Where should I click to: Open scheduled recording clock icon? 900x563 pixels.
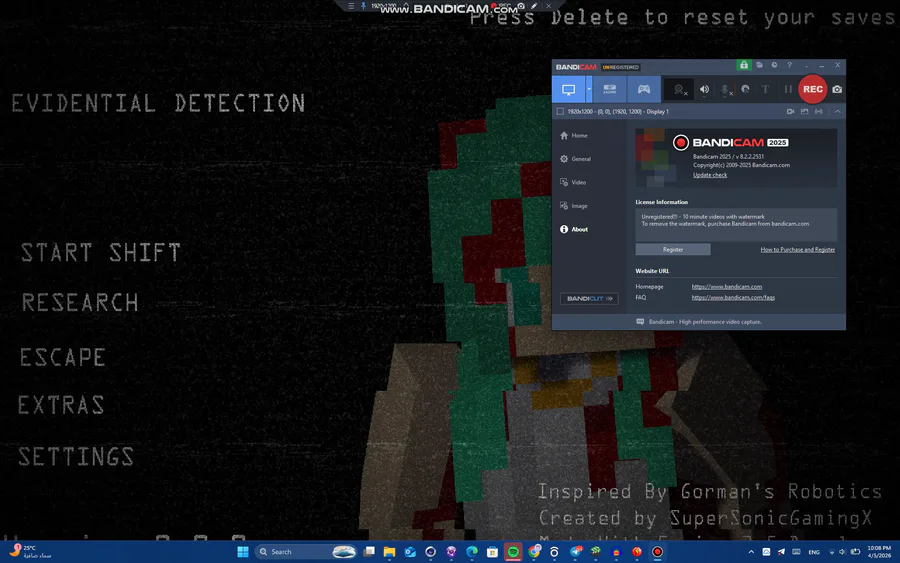click(x=774, y=65)
